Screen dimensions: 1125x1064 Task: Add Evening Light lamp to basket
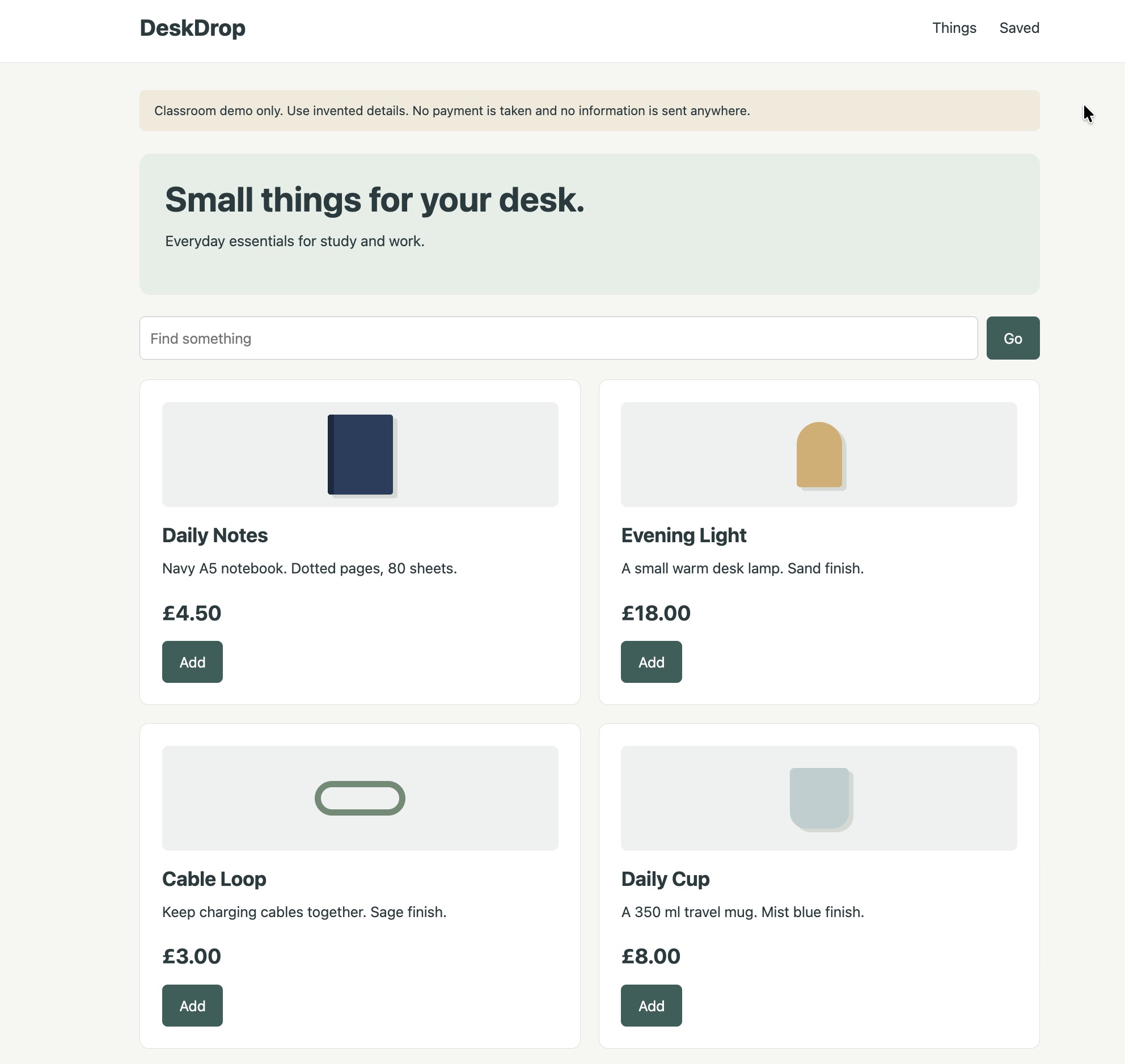click(x=651, y=662)
